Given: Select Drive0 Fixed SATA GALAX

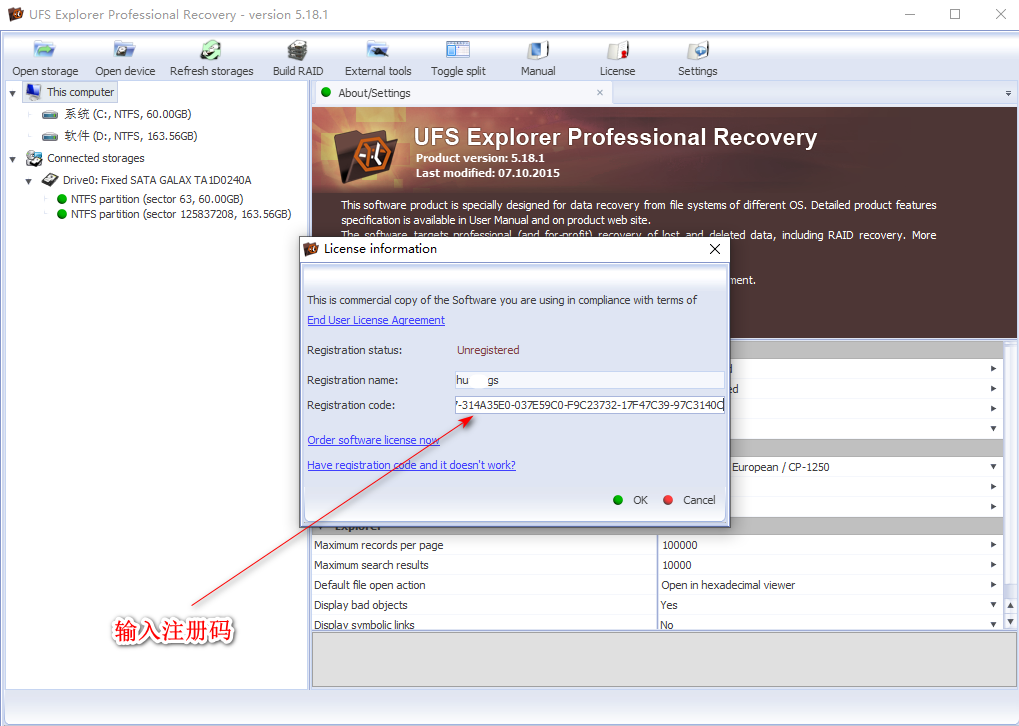Looking at the screenshot, I should point(146,180).
